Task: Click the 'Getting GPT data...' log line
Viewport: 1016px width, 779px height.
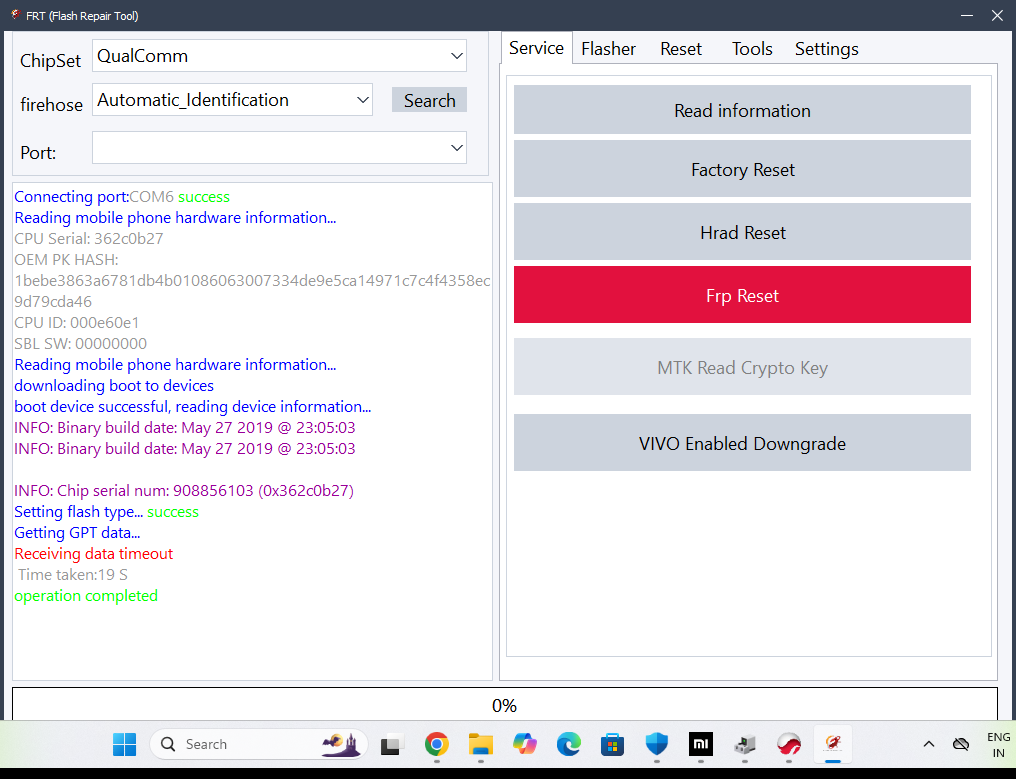Action: (77, 533)
